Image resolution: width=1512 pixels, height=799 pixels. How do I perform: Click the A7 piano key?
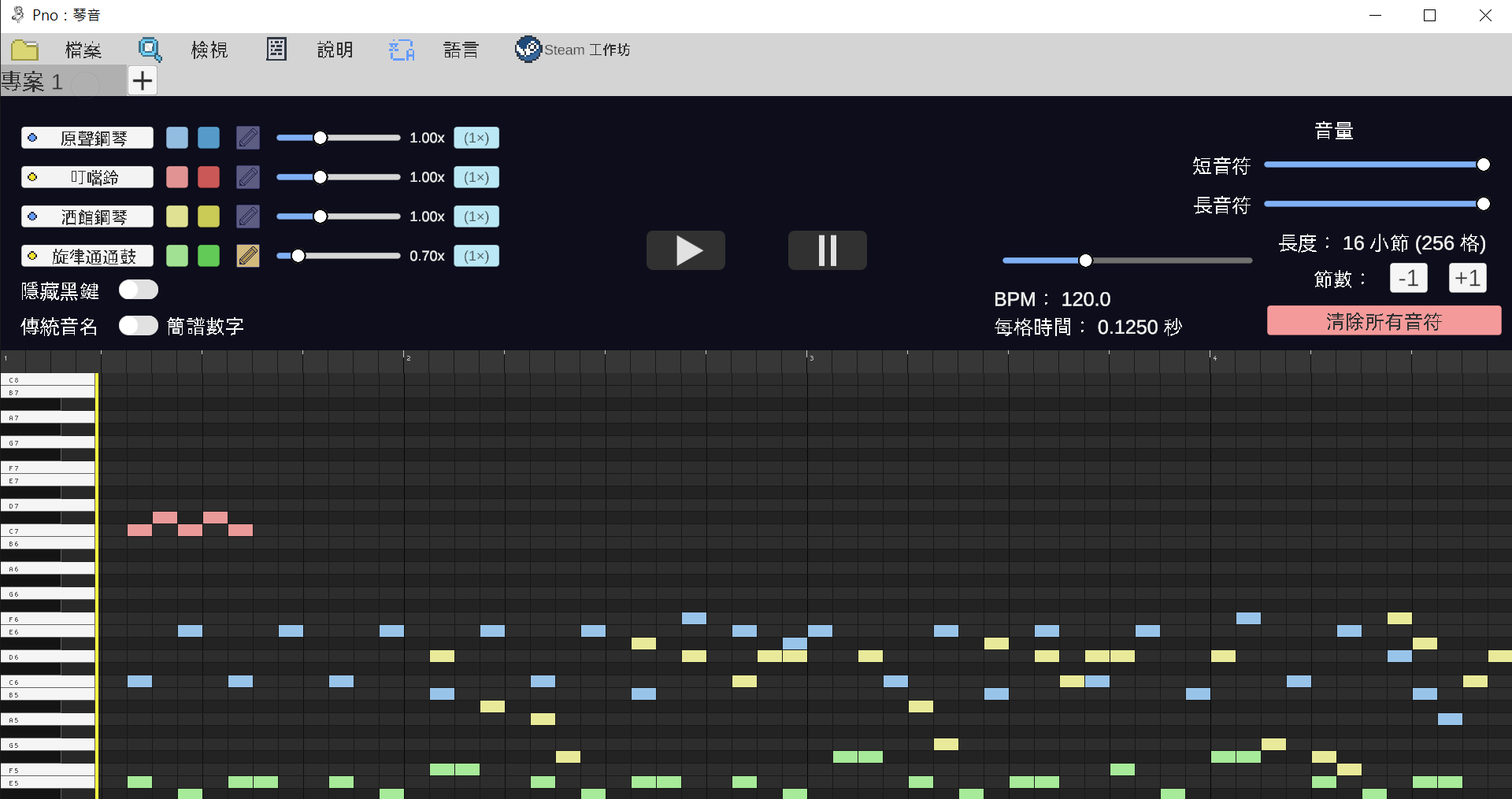click(x=47, y=417)
